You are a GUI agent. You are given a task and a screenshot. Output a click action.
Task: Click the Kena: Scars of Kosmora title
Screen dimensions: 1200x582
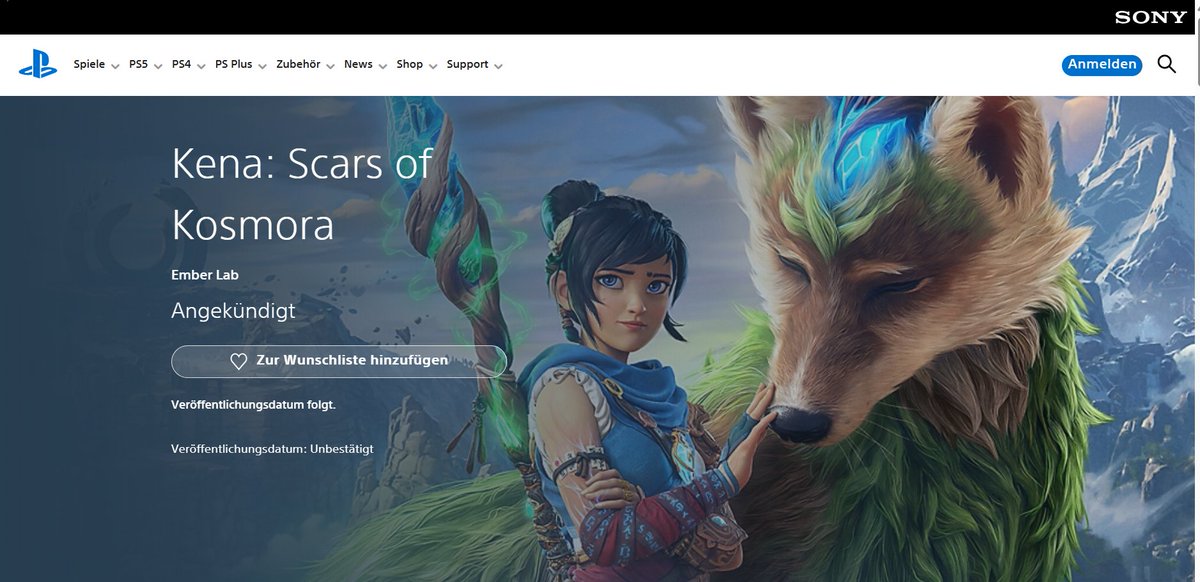pos(302,194)
